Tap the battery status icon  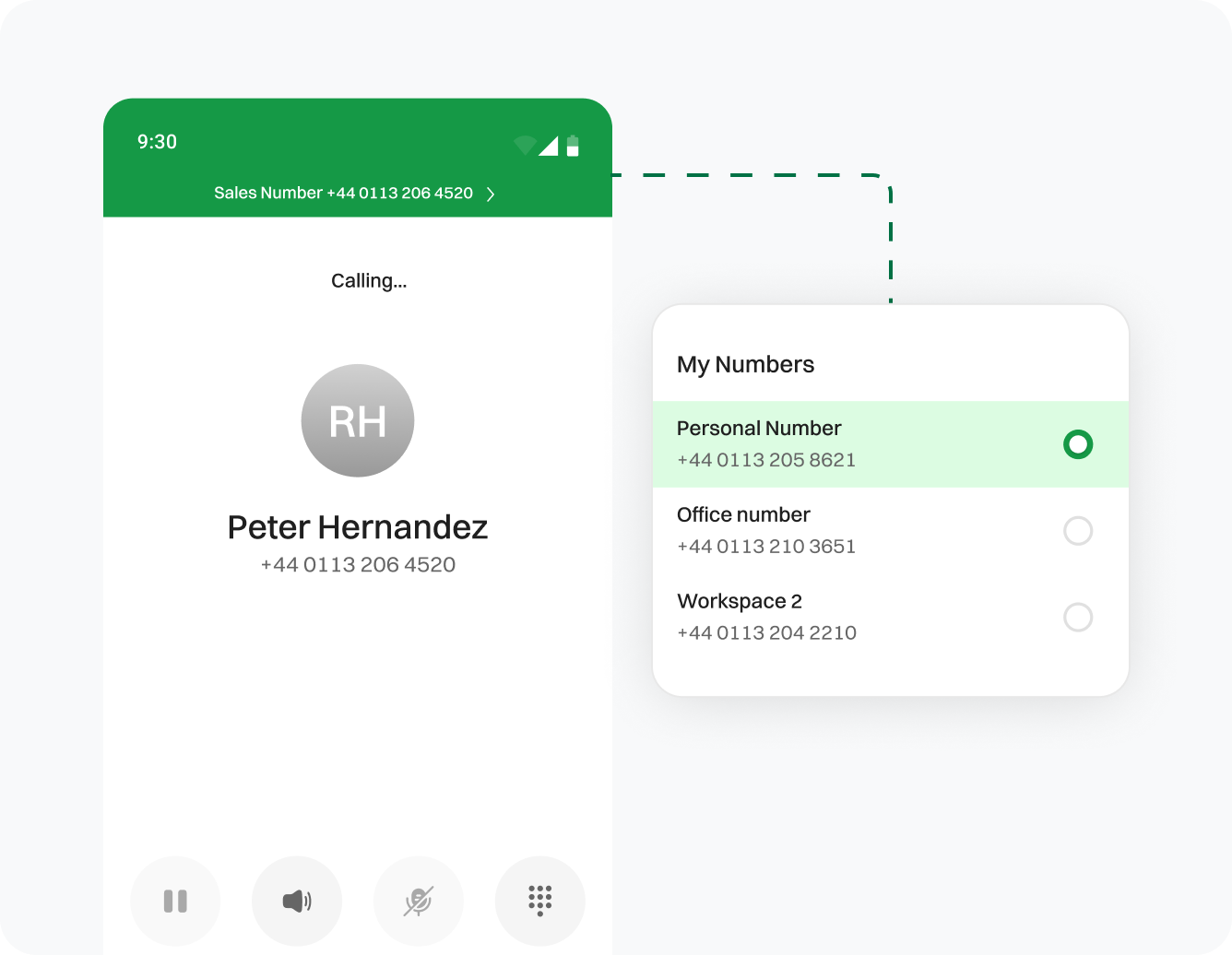(x=573, y=146)
